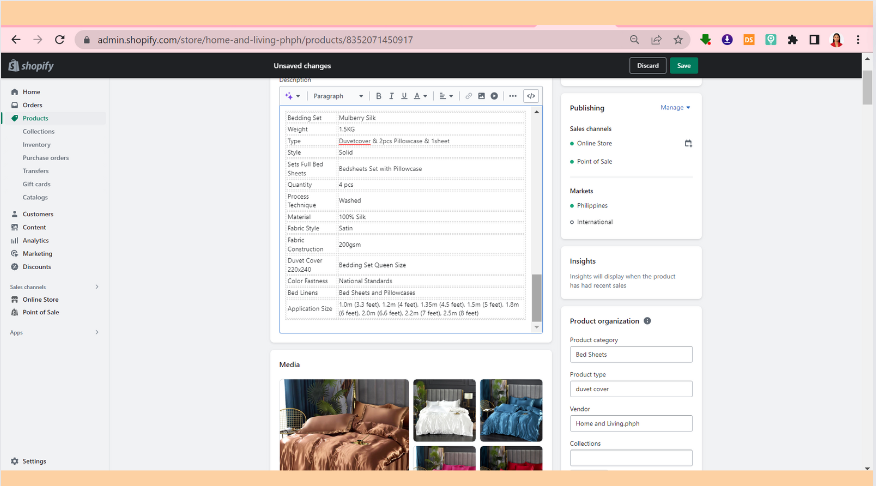The image size is (876, 486).
Task: Select the white bedding thumbnail
Action: (445, 410)
